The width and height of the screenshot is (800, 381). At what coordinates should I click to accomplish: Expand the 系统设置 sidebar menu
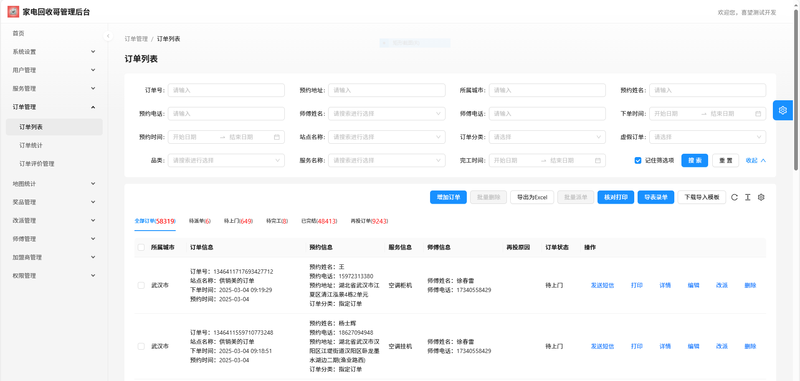[54, 52]
